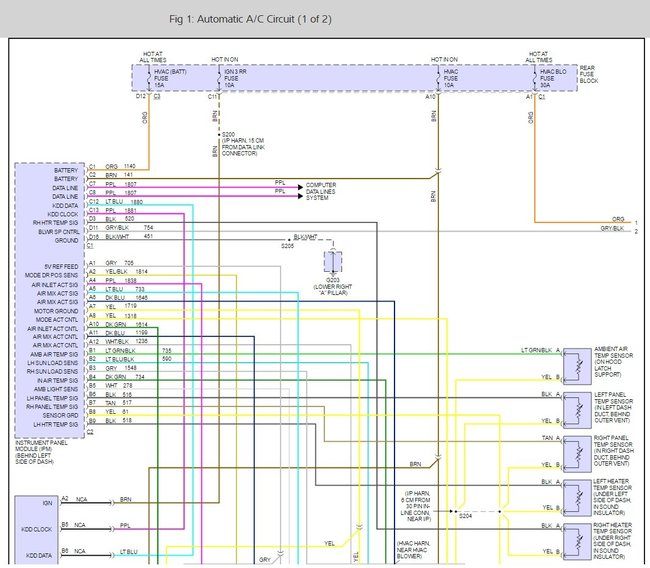The image size is (650, 568).
Task: Click the 'RIGHT HEATER TEMP SENSOR' description
Action: (x=612, y=541)
